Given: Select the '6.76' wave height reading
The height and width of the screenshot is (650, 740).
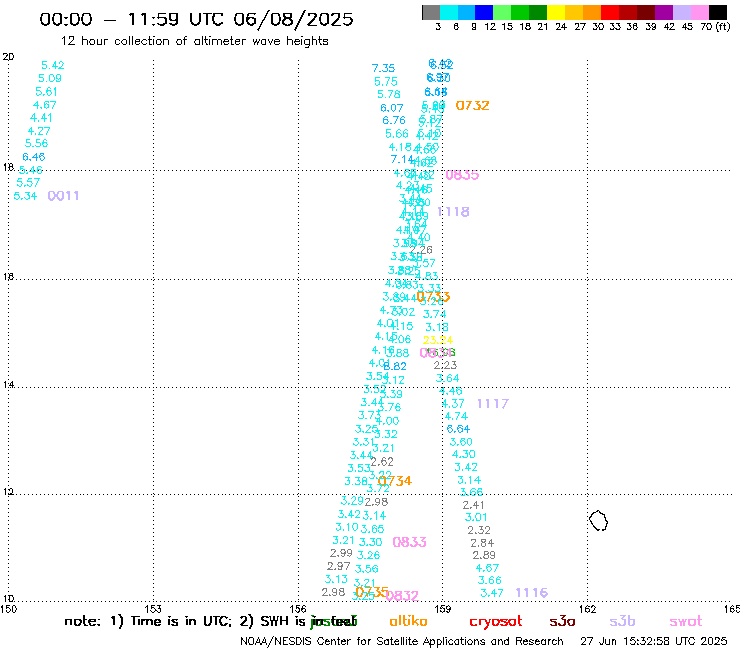Looking at the screenshot, I should pyautogui.click(x=394, y=120).
